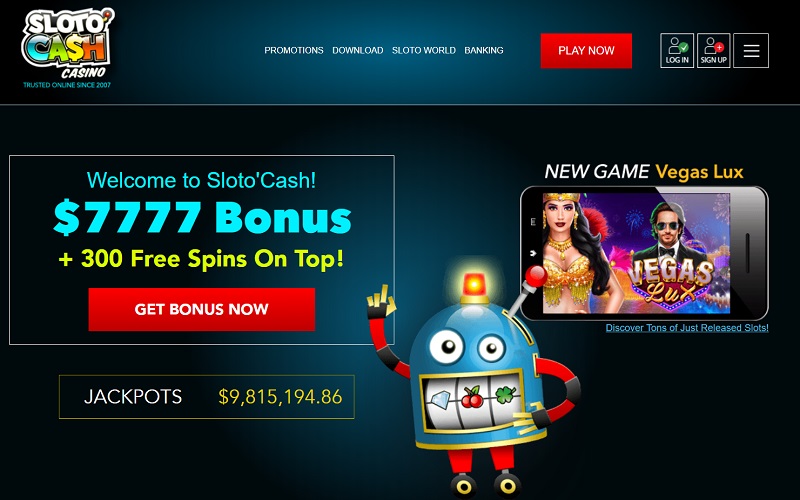Click the robot mascot's red siren light

pos(474,288)
